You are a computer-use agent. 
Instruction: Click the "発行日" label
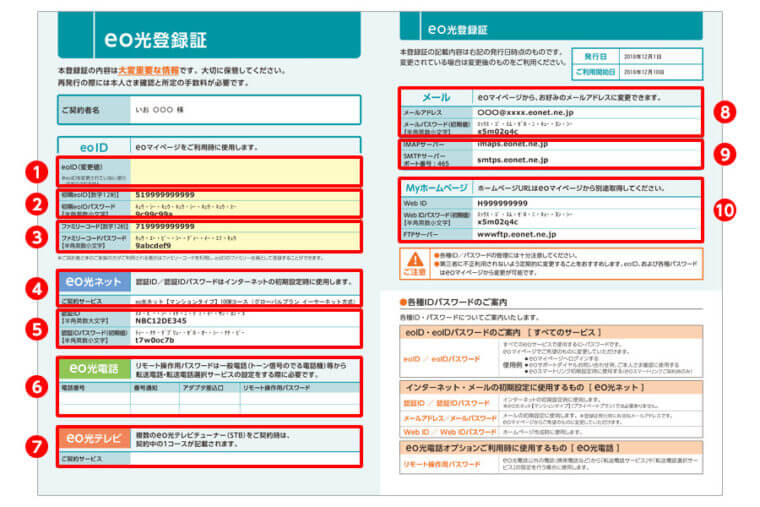point(596,56)
